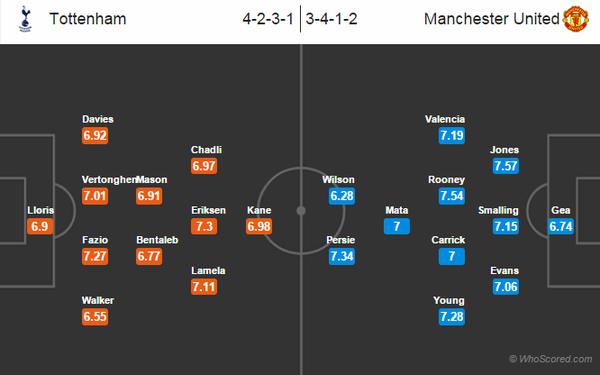
Task: Select the 3-4-1-2 formation label
Action: [331, 19]
